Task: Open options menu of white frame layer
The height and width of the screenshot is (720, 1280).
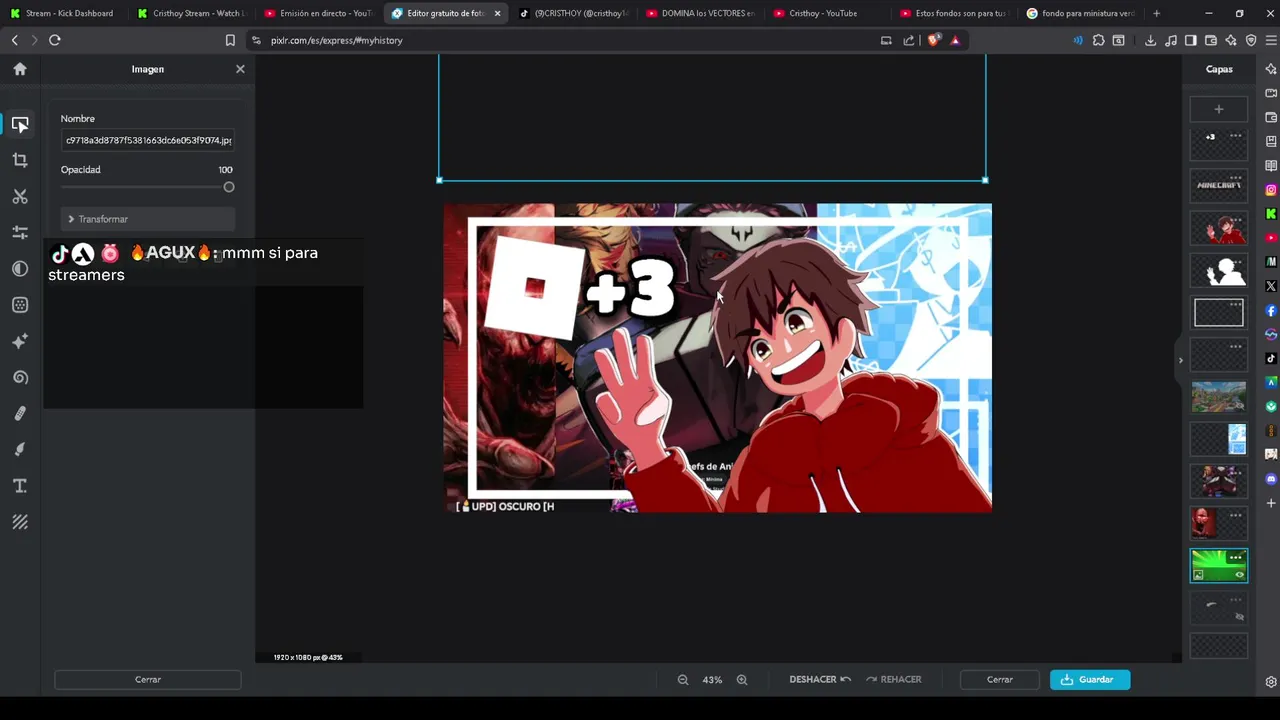Action: 1236,304
